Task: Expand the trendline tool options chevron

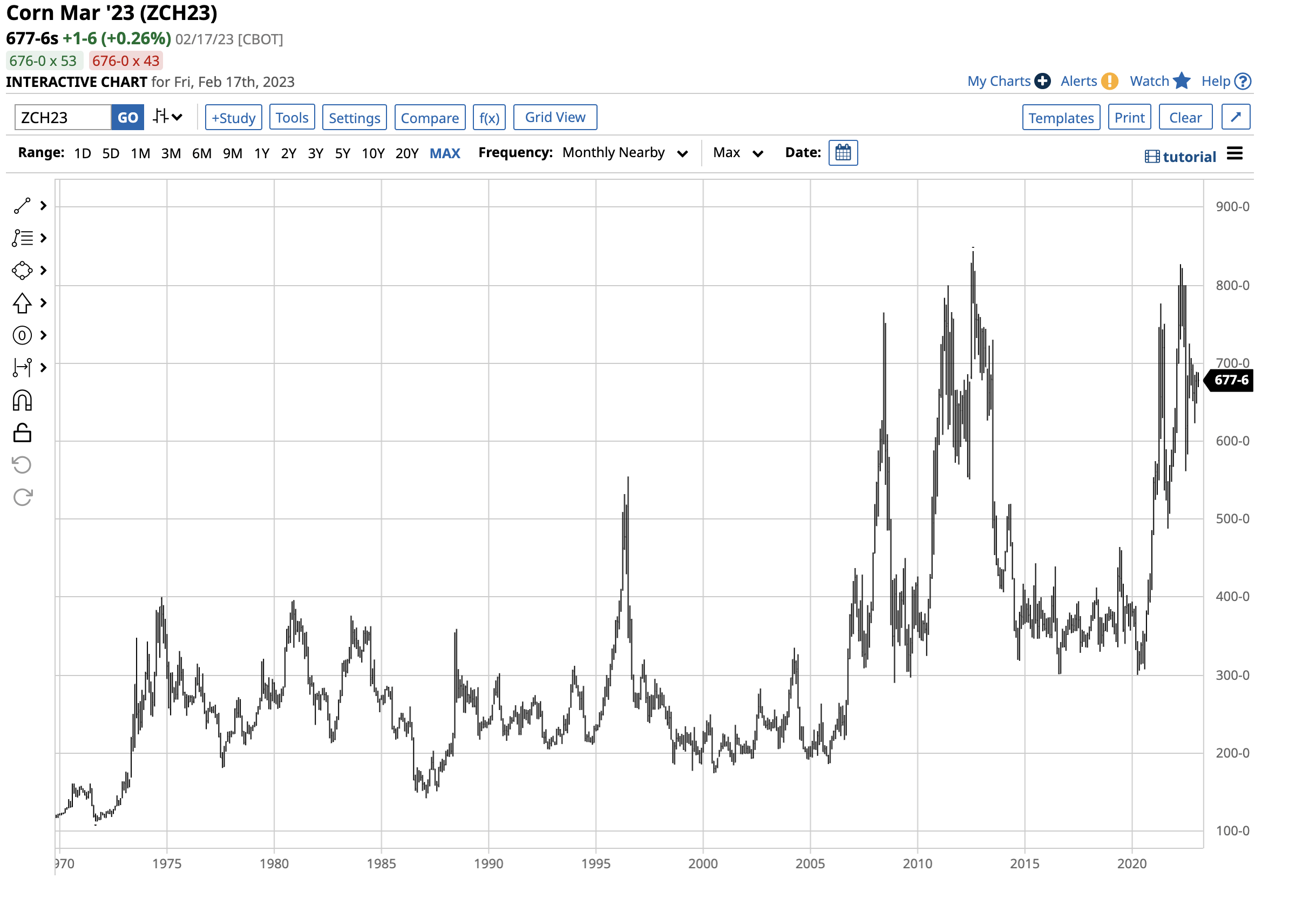Action: click(x=44, y=206)
